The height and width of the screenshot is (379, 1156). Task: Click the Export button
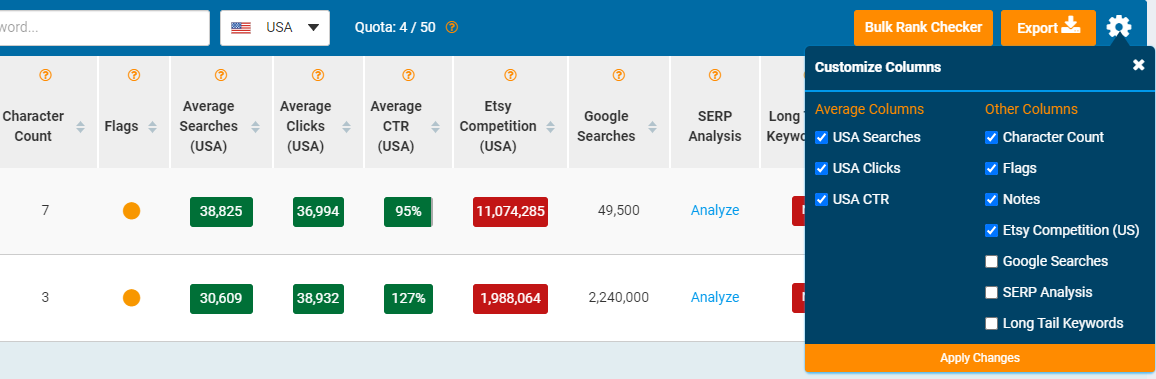tap(1048, 28)
